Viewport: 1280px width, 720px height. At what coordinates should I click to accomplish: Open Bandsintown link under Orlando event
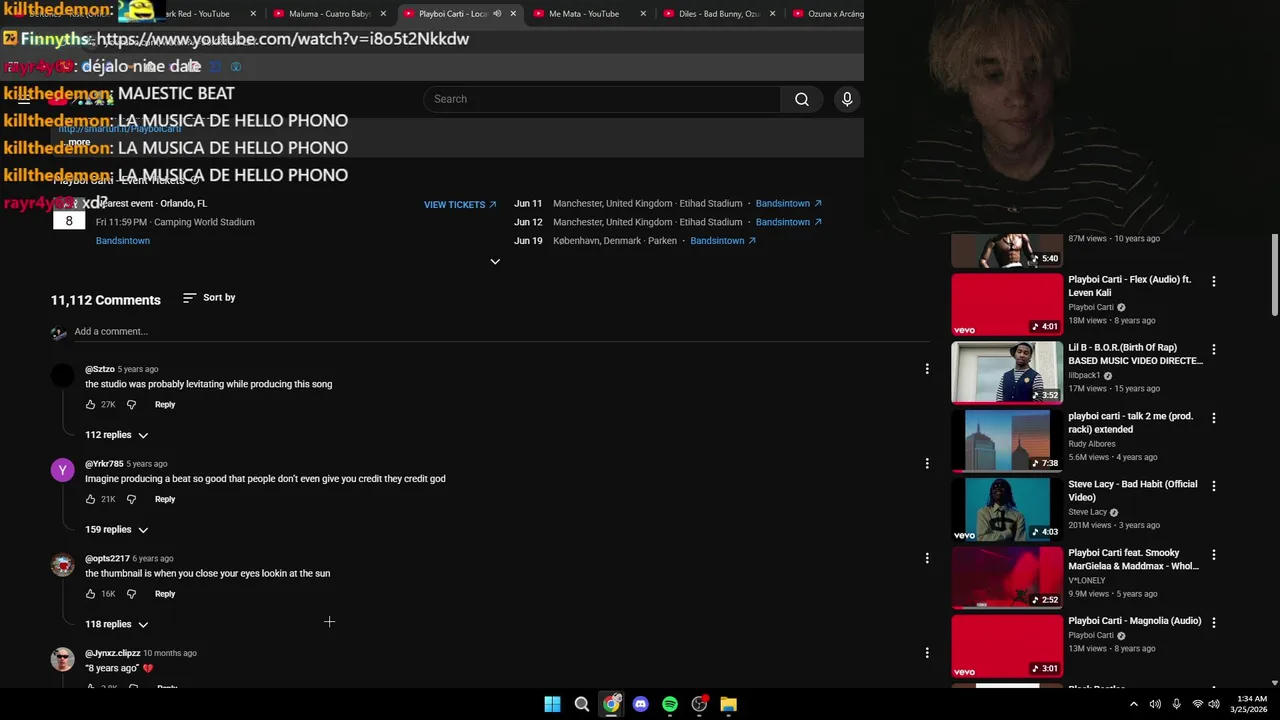click(x=123, y=241)
